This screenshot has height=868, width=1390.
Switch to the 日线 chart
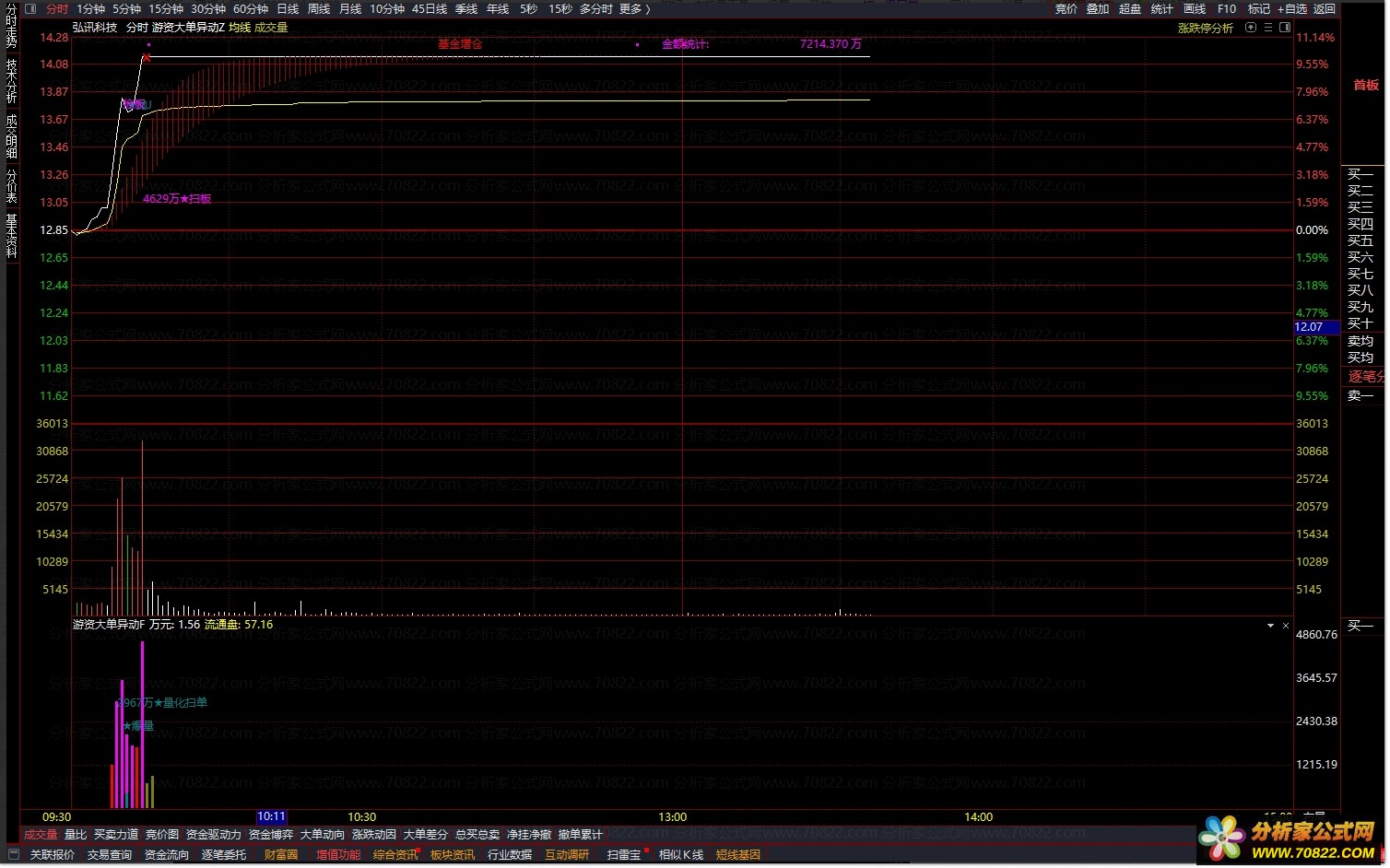coord(288,9)
